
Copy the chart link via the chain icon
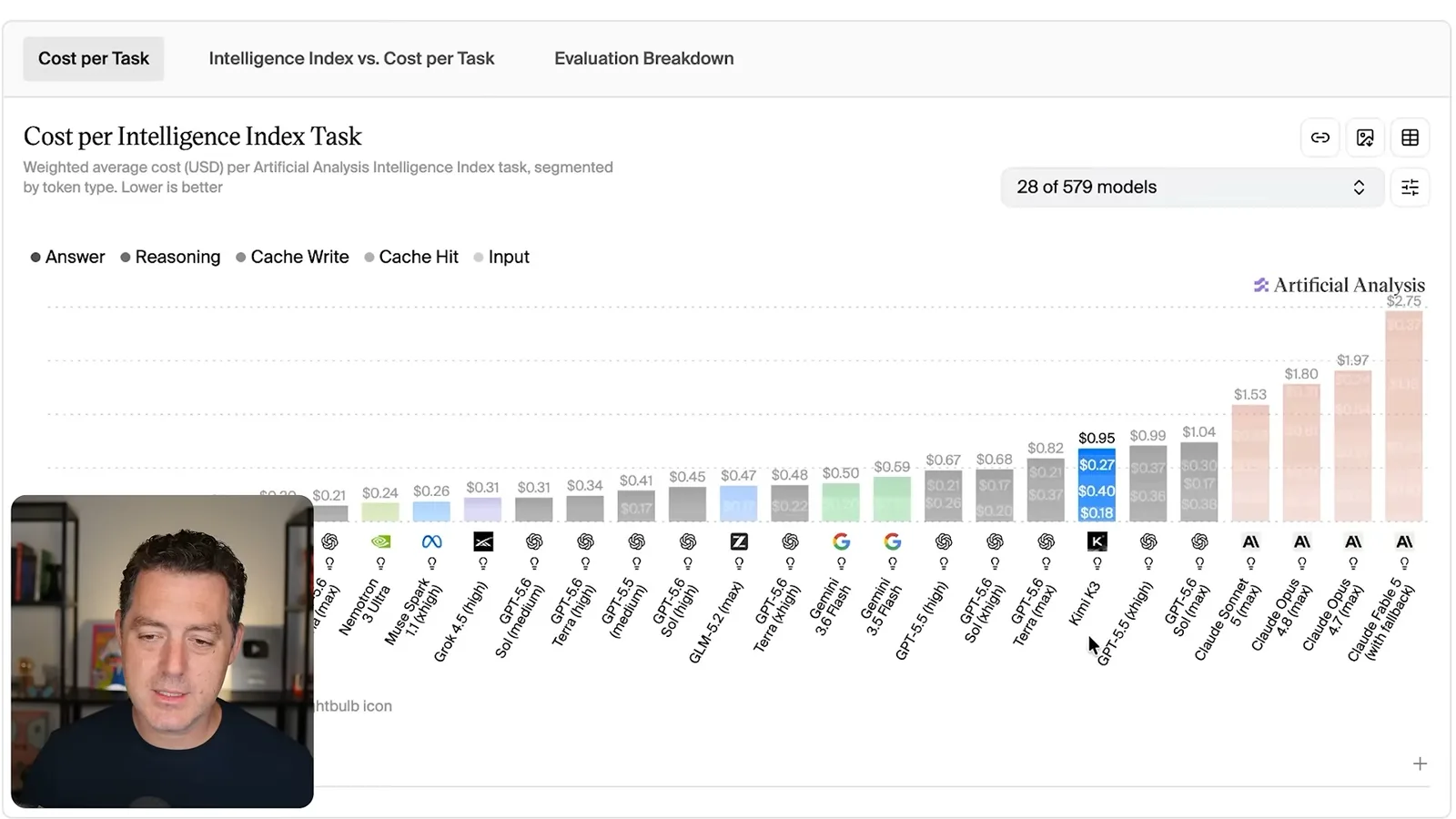click(1320, 137)
